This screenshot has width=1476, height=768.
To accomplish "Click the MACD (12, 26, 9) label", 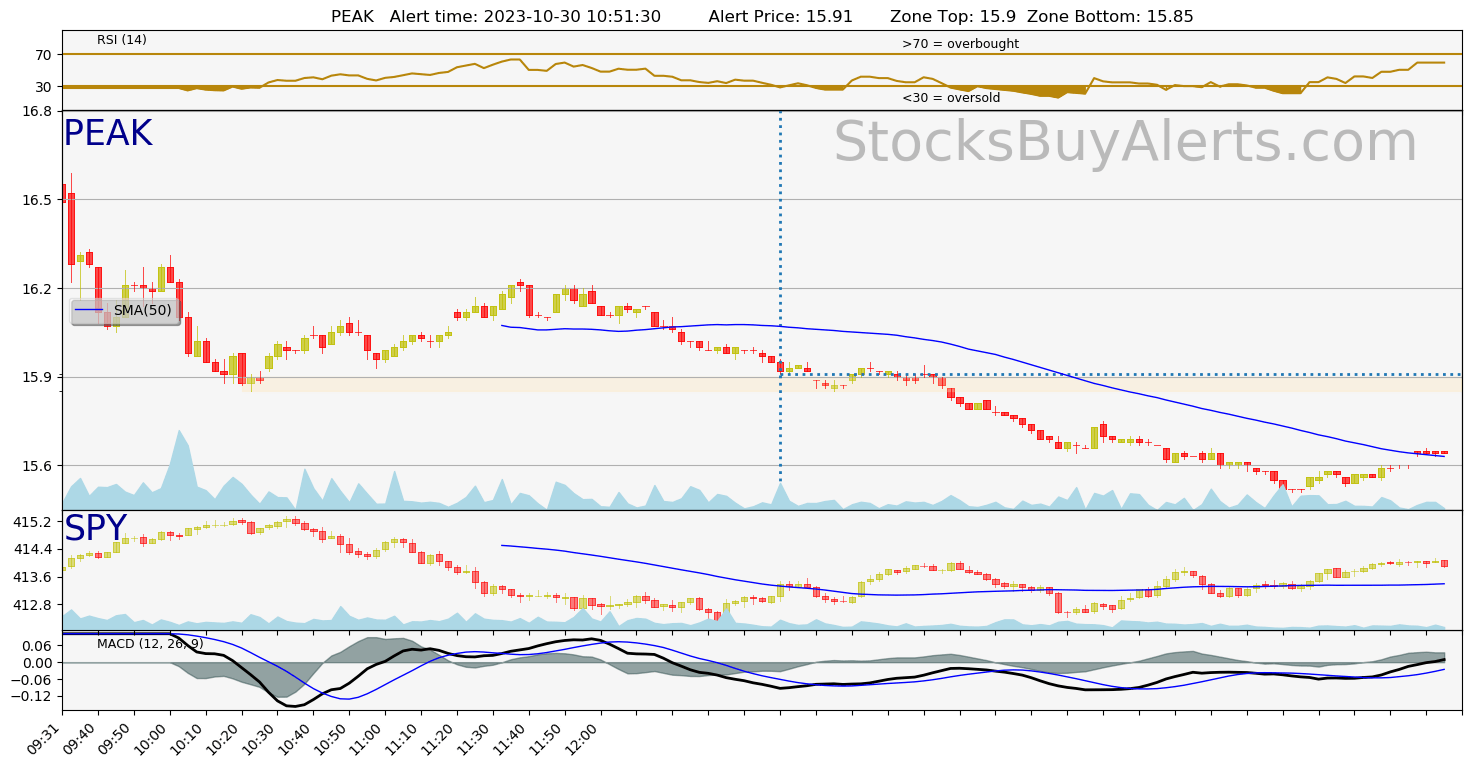I will click(x=150, y=643).
